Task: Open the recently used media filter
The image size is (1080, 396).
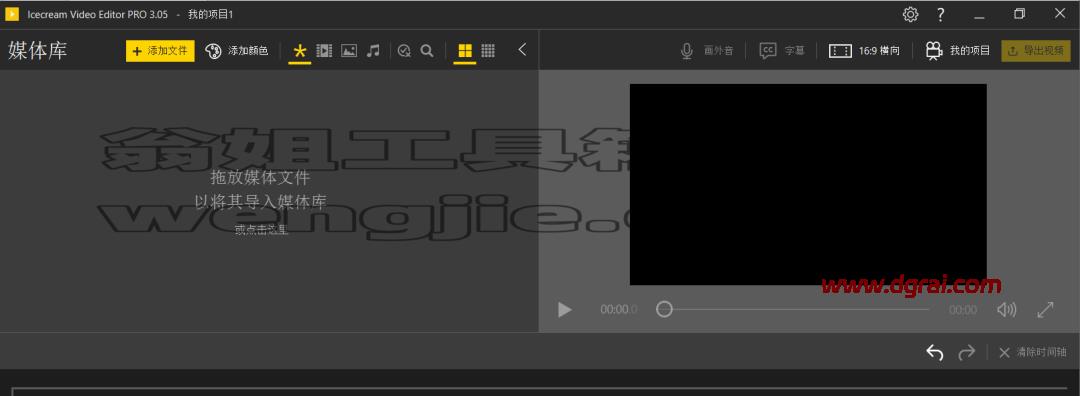Action: pyautogui.click(x=404, y=51)
